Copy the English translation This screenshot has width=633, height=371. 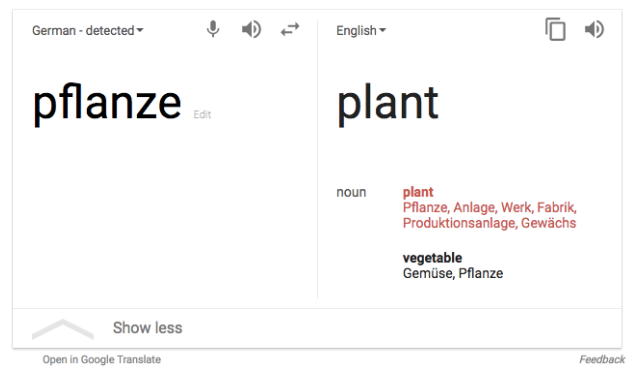point(555,29)
